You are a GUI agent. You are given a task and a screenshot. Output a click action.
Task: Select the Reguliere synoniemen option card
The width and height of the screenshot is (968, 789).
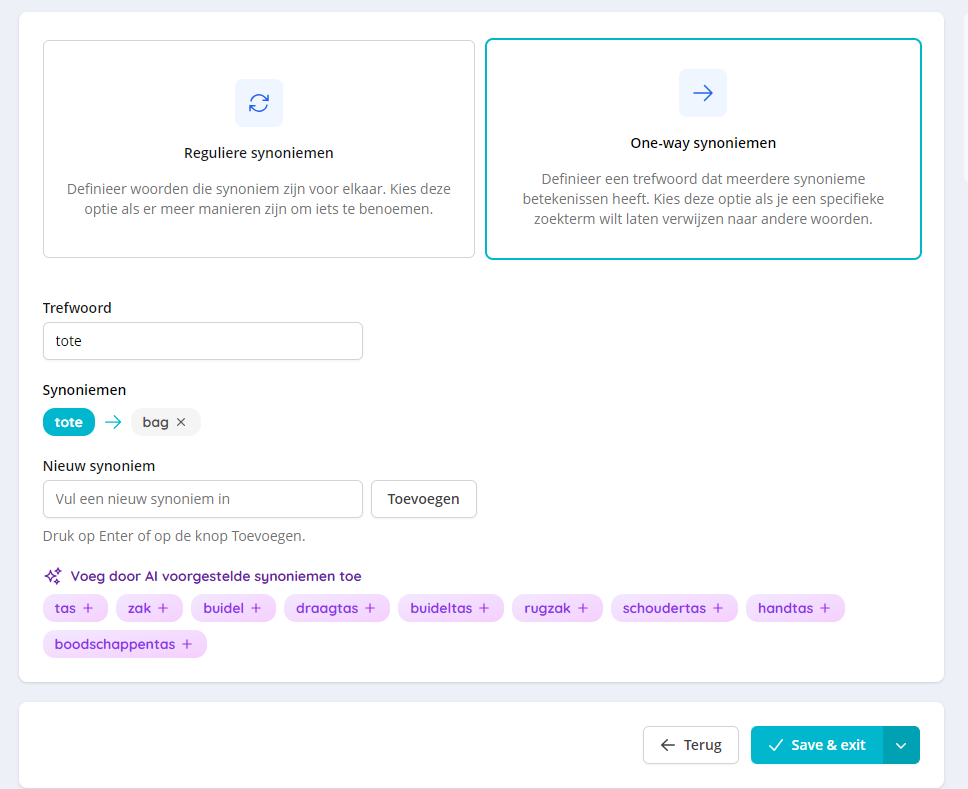point(258,149)
